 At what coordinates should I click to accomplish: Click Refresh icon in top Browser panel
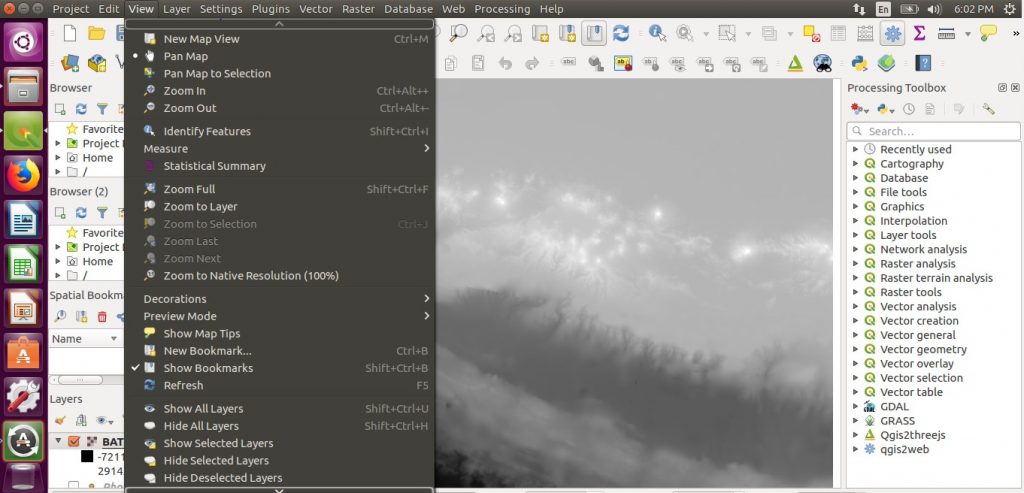(81, 109)
